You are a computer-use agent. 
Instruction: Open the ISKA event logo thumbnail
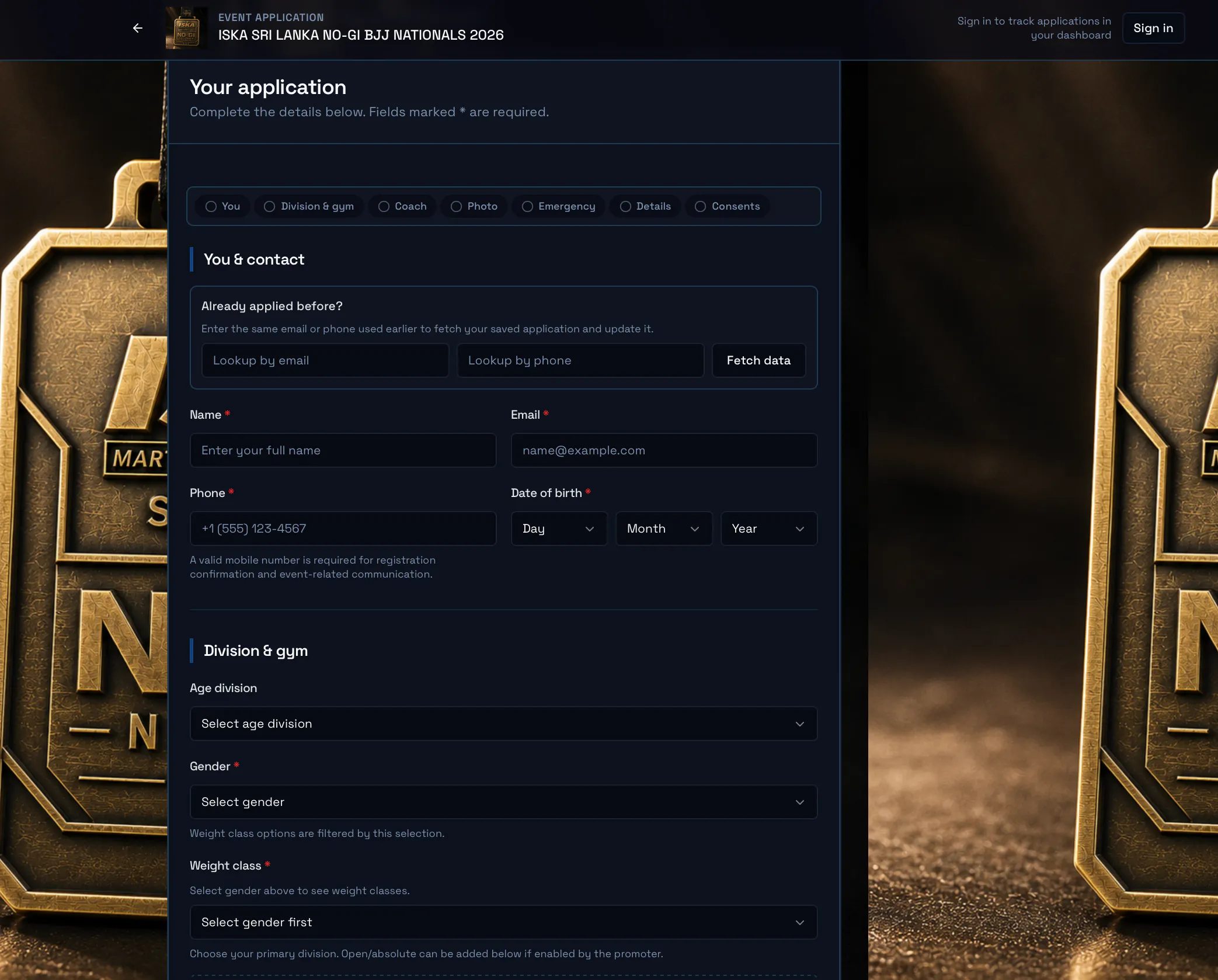point(187,28)
